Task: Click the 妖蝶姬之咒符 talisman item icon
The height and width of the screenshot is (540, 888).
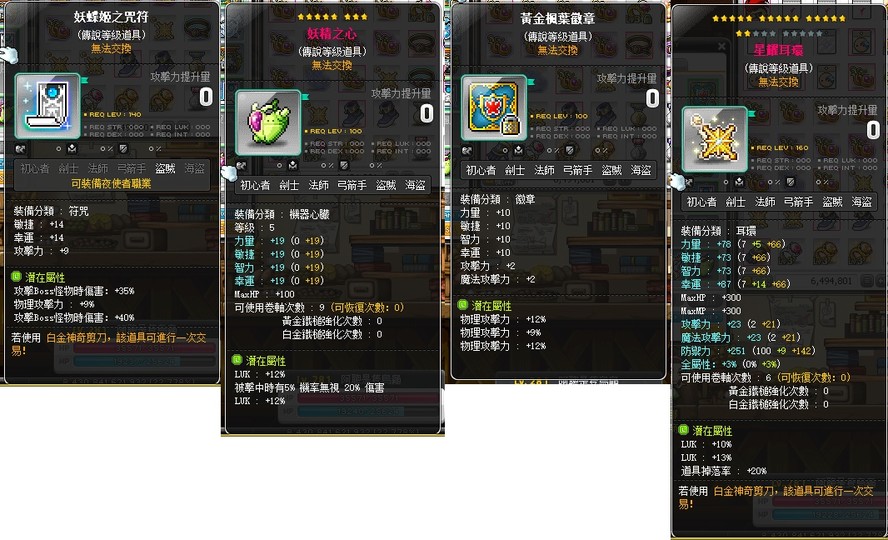Action: (48, 106)
